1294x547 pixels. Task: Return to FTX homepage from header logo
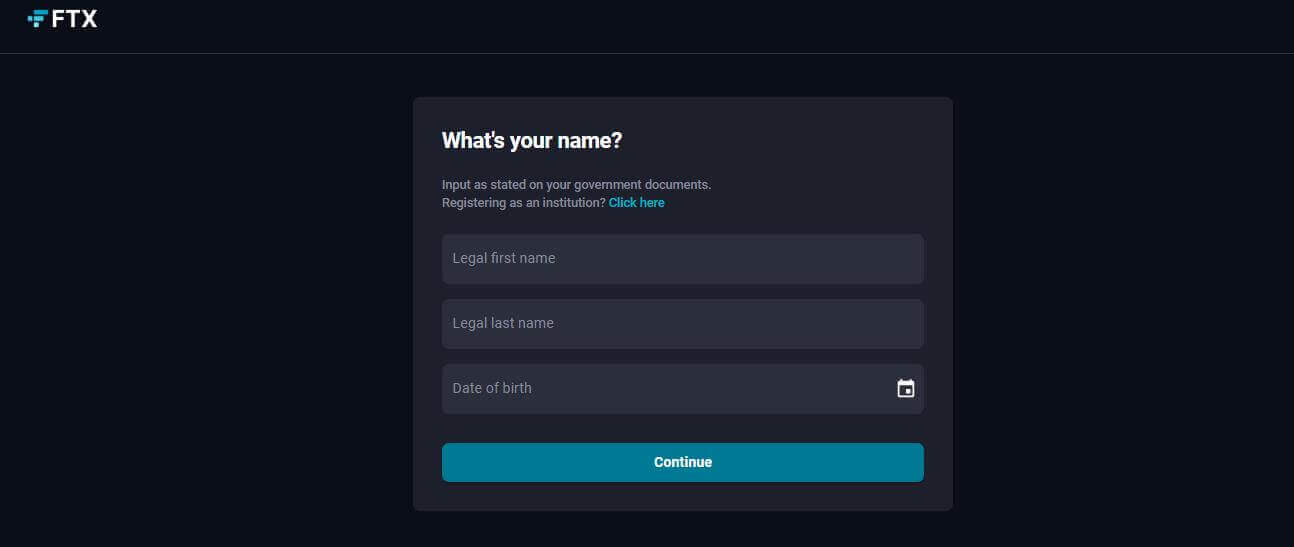click(62, 18)
